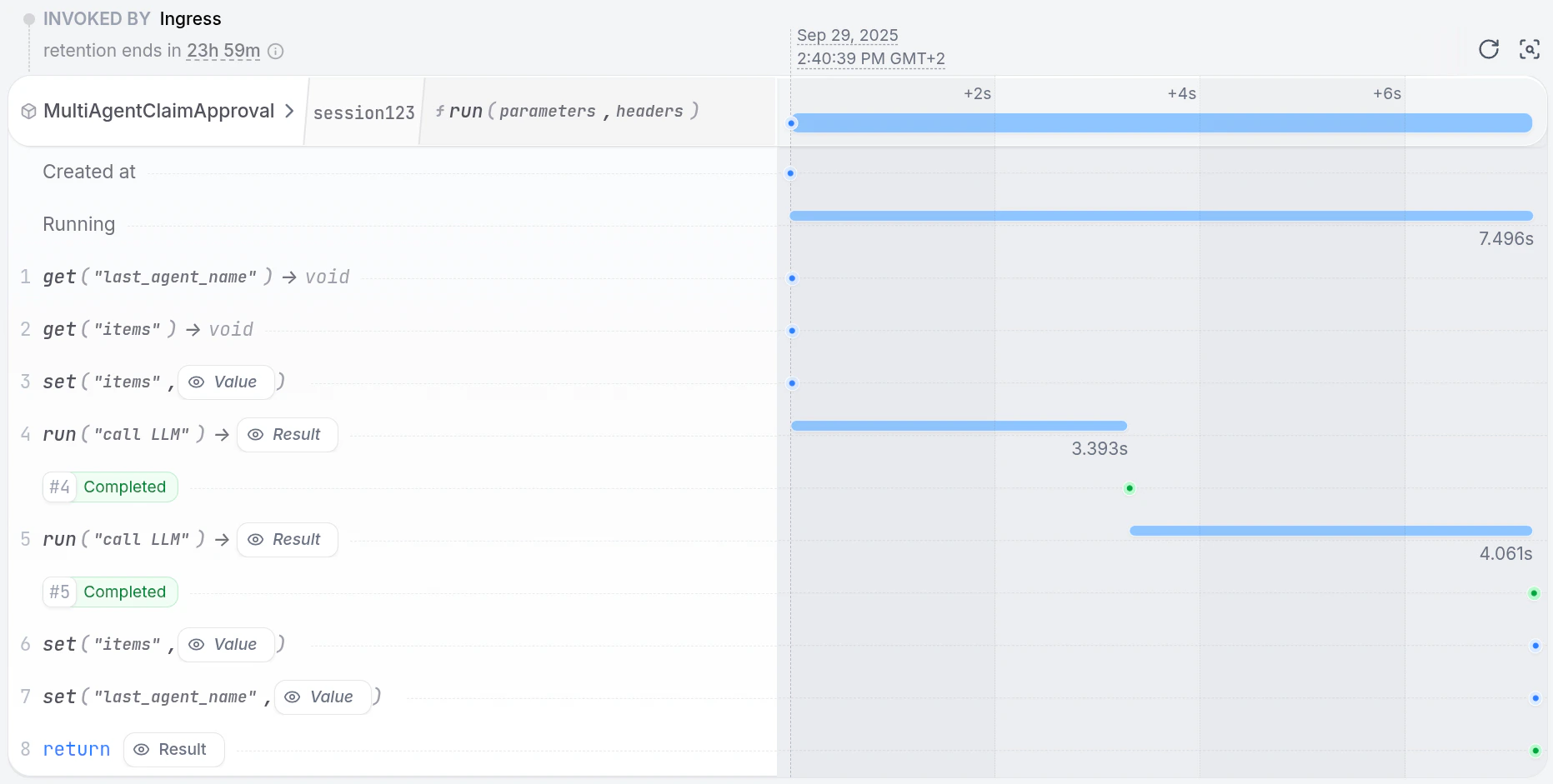Click the green return timeline dot
This screenshot has width=1553, height=784.
pos(1535,751)
